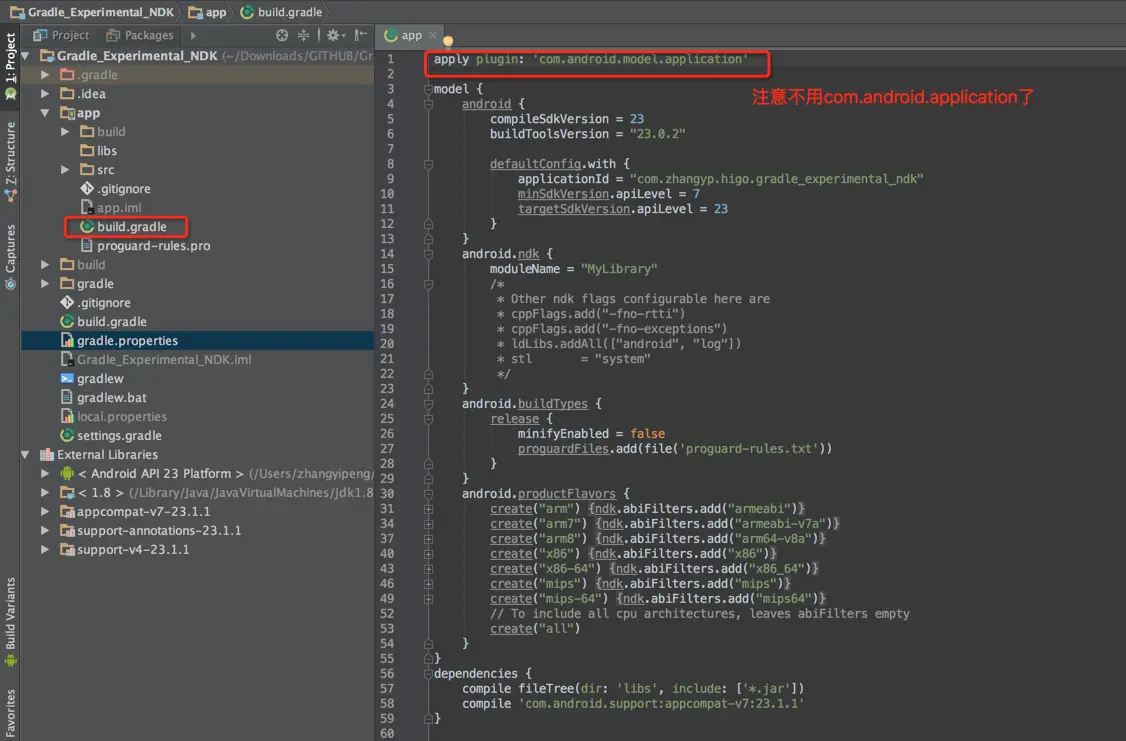1126x741 pixels.
Task: Unfold create("arm") block at line 31
Action: click(428, 509)
